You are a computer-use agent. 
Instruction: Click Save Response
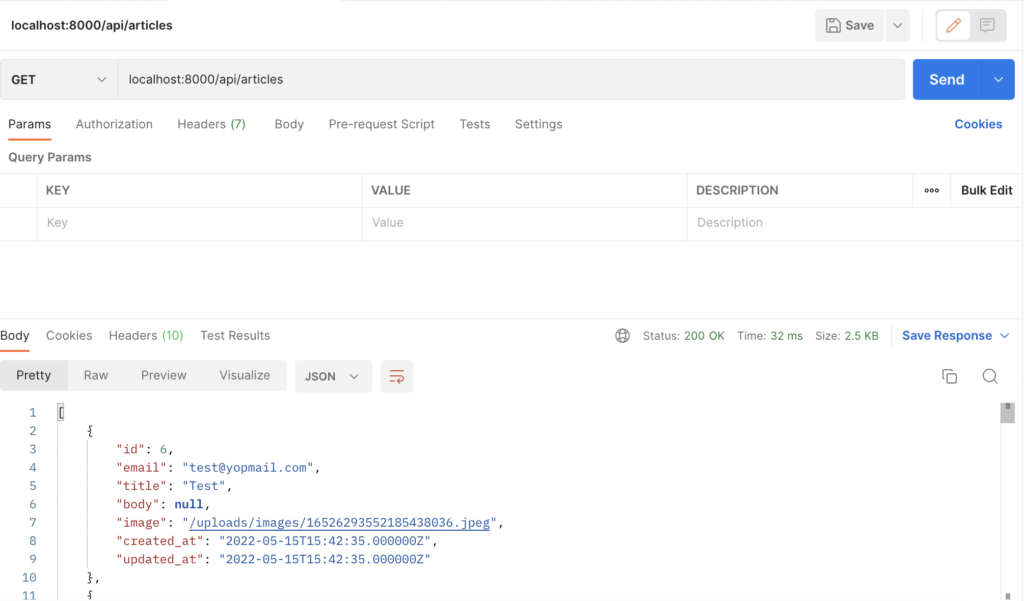[x=947, y=336]
